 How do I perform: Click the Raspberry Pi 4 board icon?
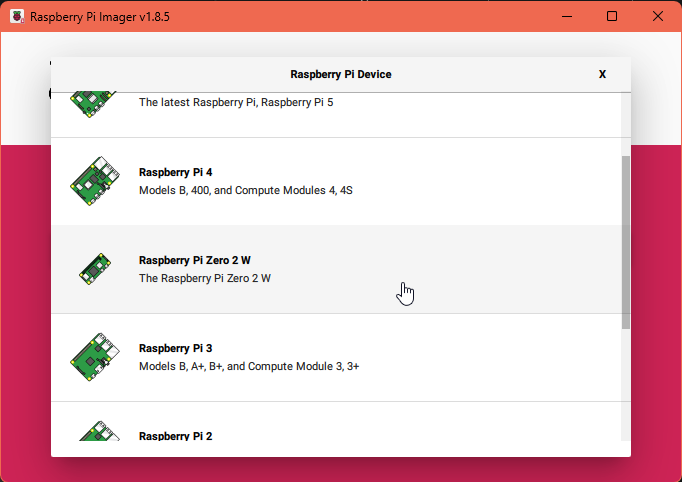click(95, 181)
